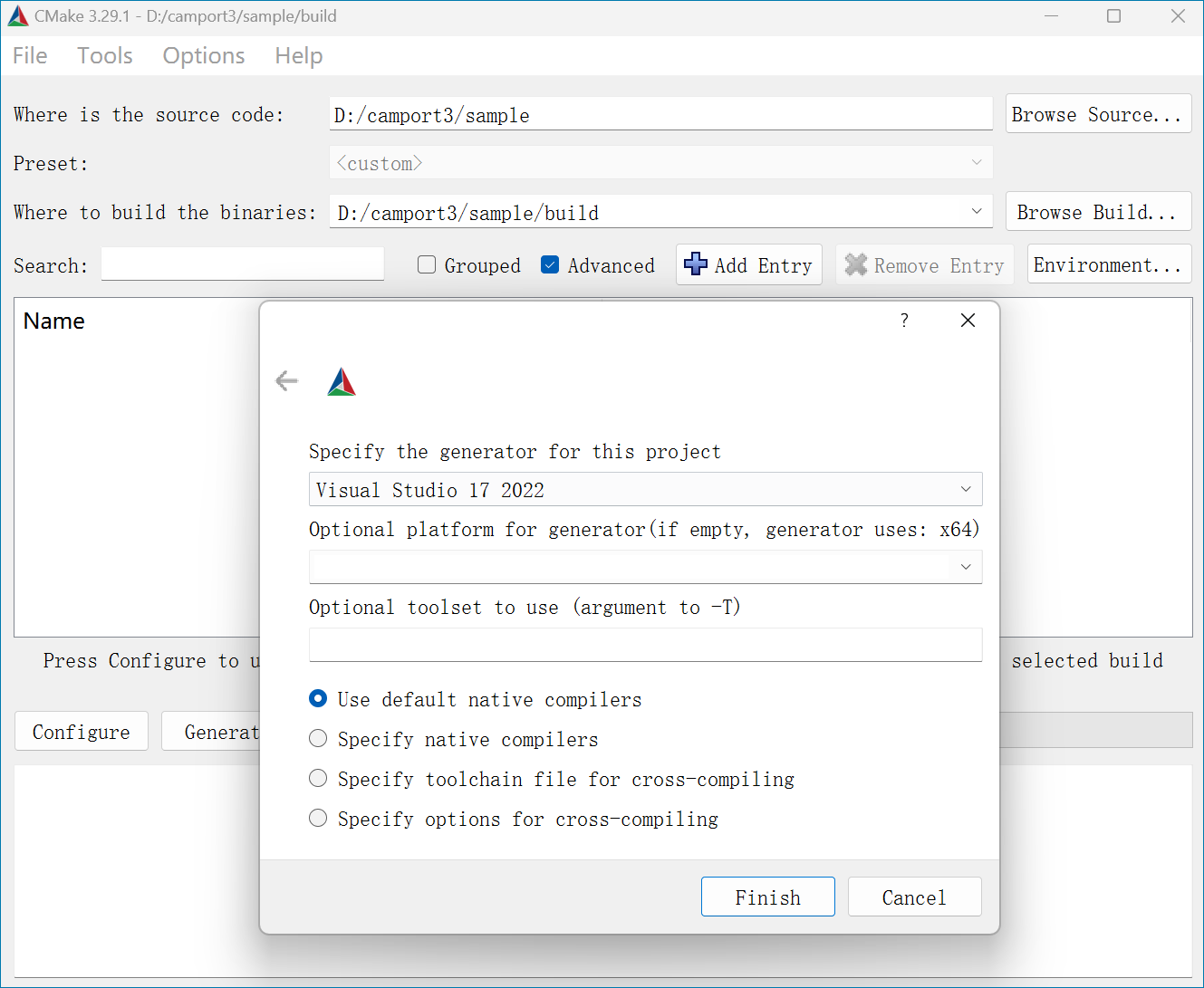Uncheck the Advanced checkbox
1204x988 pixels.
(x=550, y=264)
